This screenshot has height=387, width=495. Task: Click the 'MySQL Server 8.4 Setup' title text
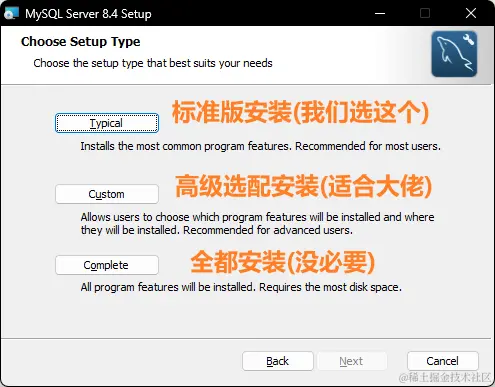(88, 14)
